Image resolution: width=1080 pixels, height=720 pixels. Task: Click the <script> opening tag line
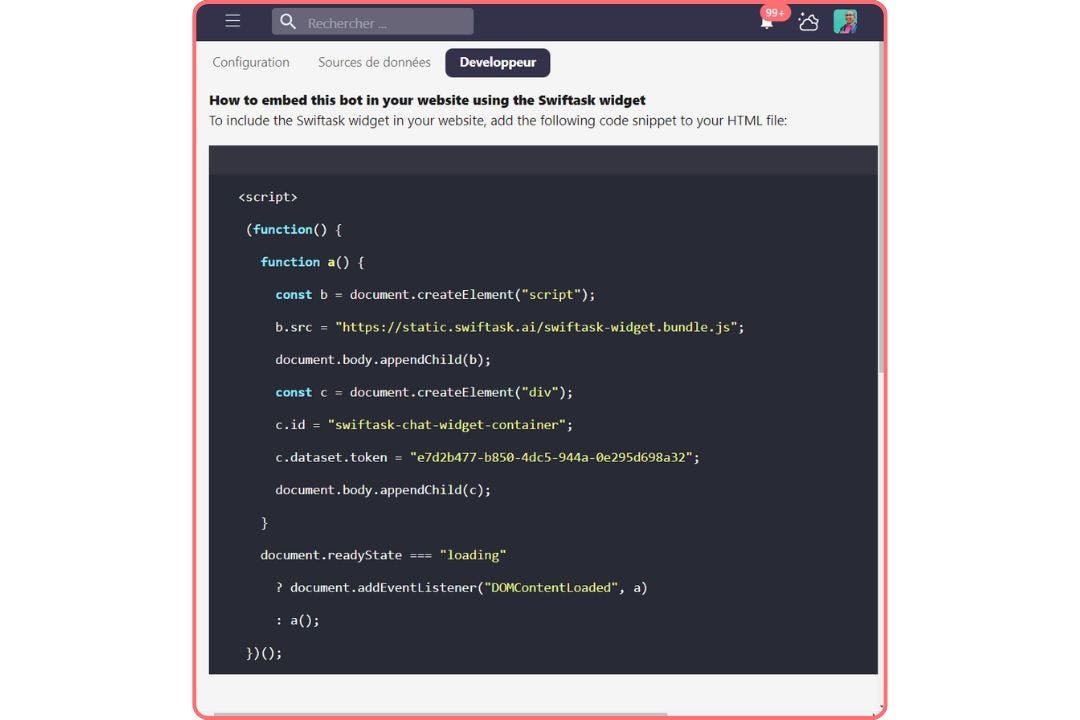pyautogui.click(x=268, y=197)
